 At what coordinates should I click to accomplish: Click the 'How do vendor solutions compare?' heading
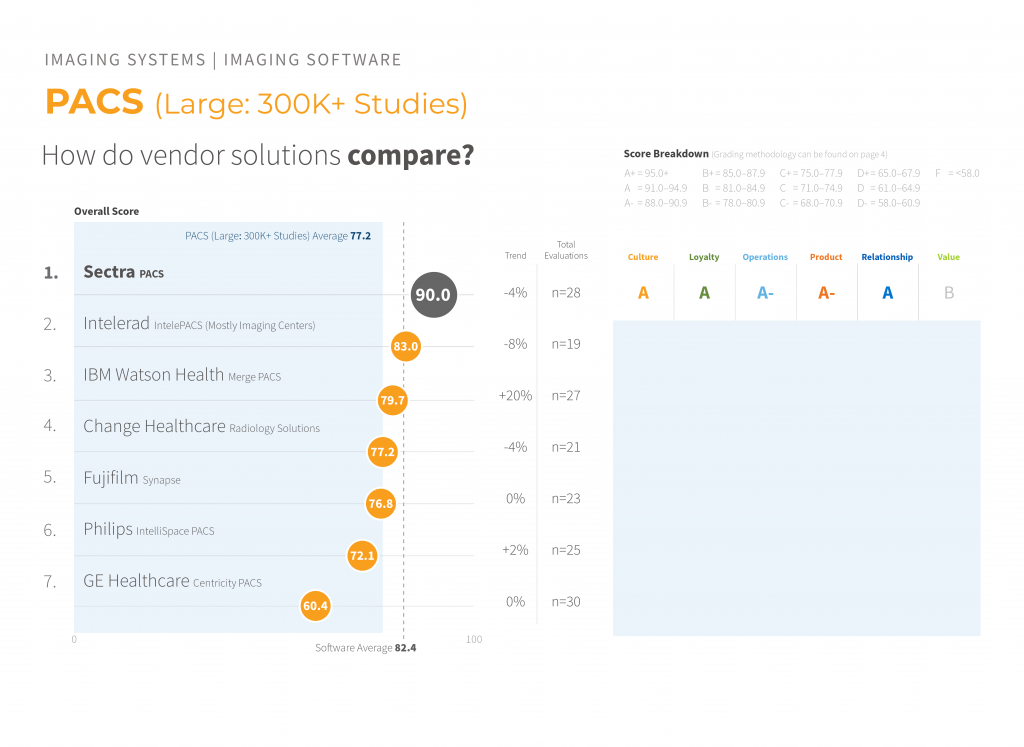258,155
